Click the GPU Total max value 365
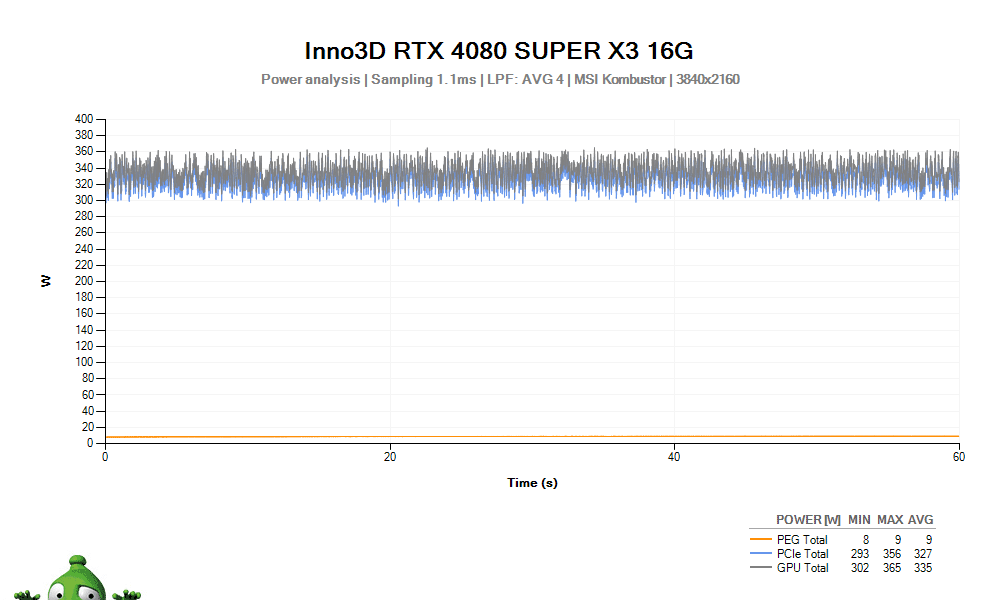Screen dimensions: 1000x600 [x=891, y=568]
